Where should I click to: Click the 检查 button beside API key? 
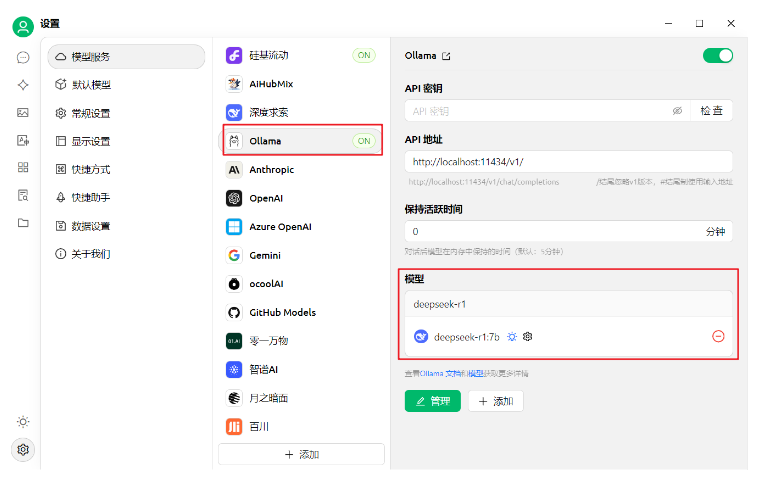(x=712, y=111)
